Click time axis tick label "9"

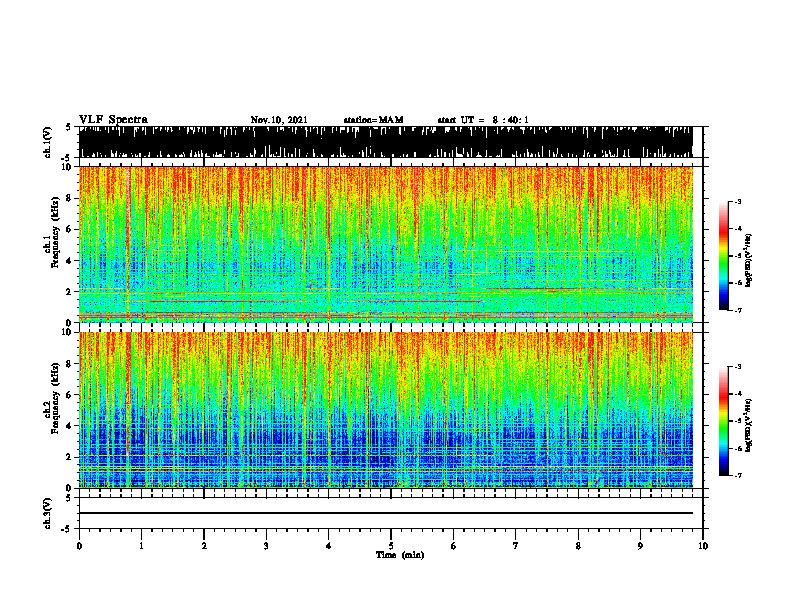tap(640, 546)
